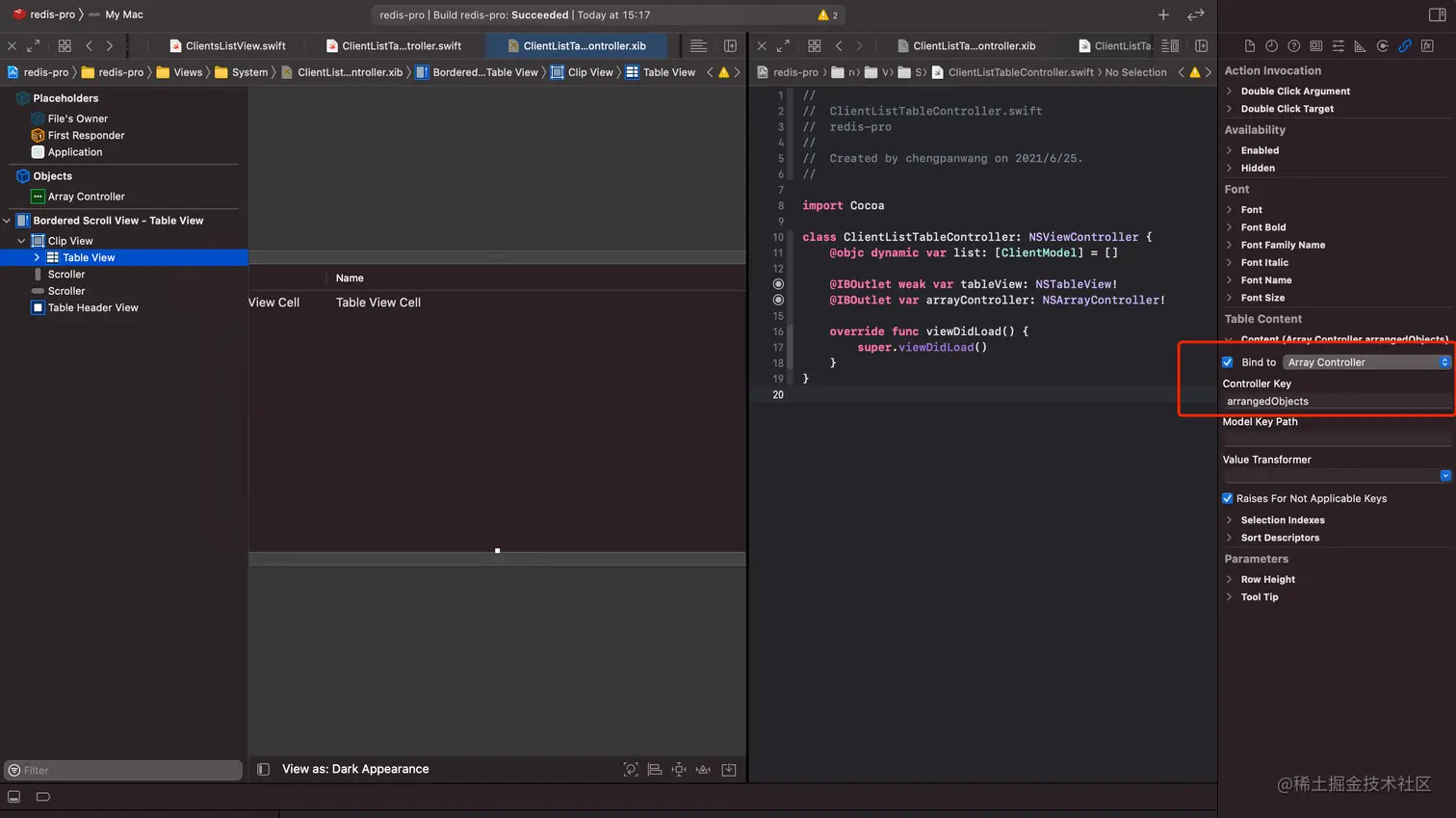This screenshot has height=818, width=1456.
Task: Open the Bindings inspector link icon
Action: point(1405,46)
